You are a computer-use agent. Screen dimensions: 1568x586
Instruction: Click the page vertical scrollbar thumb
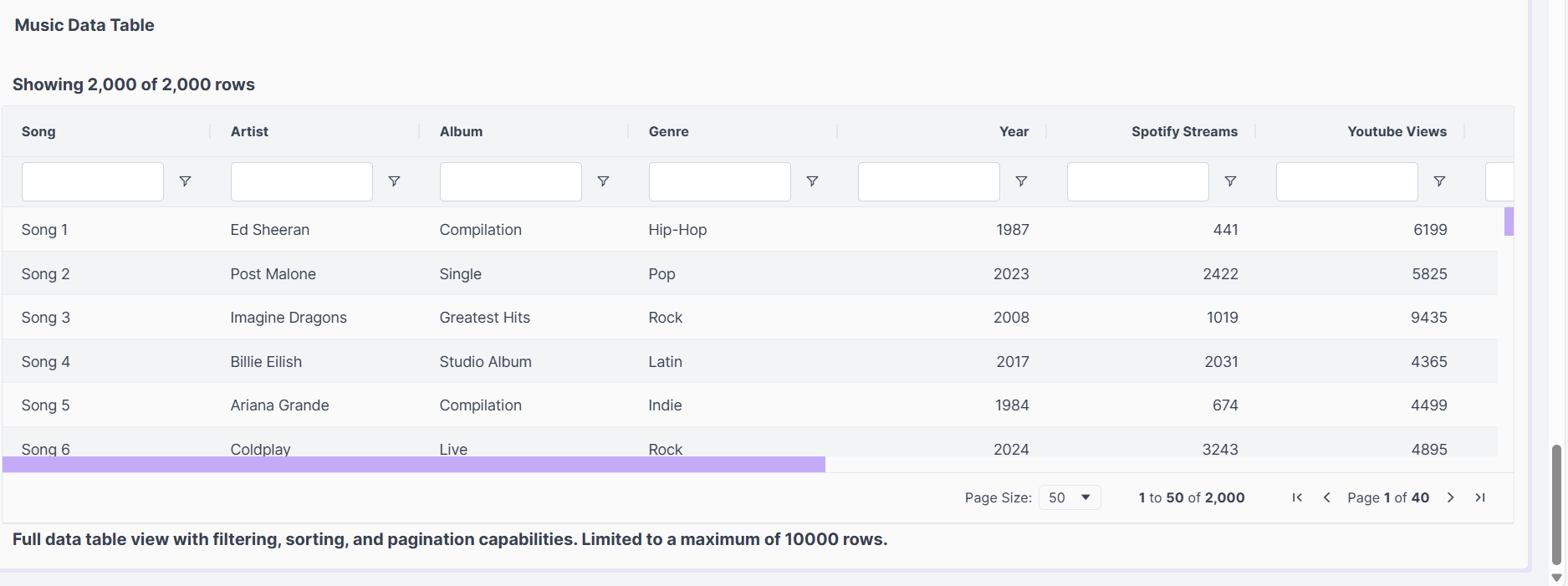pos(1556,504)
